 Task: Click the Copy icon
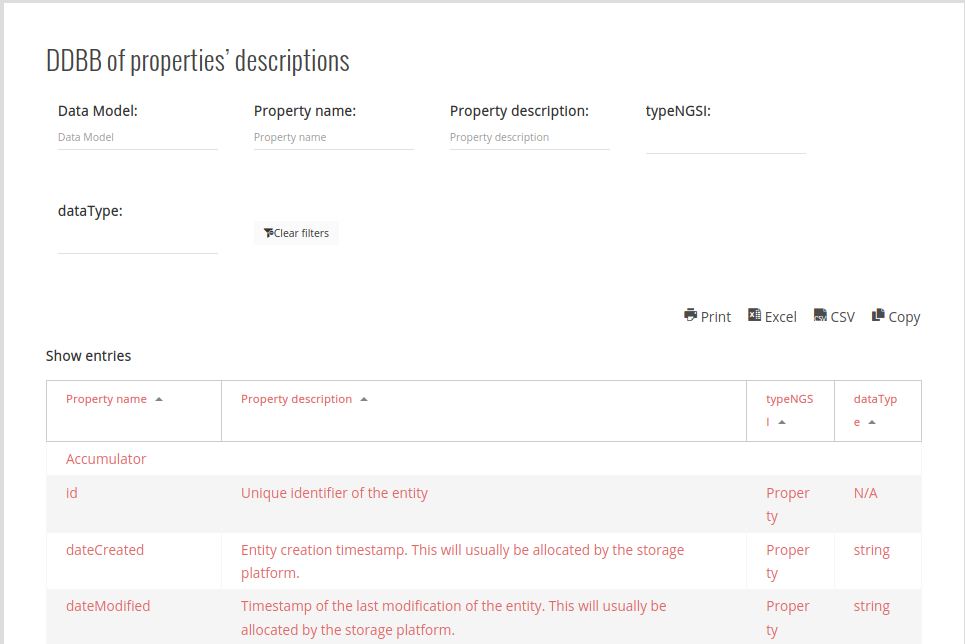point(878,315)
